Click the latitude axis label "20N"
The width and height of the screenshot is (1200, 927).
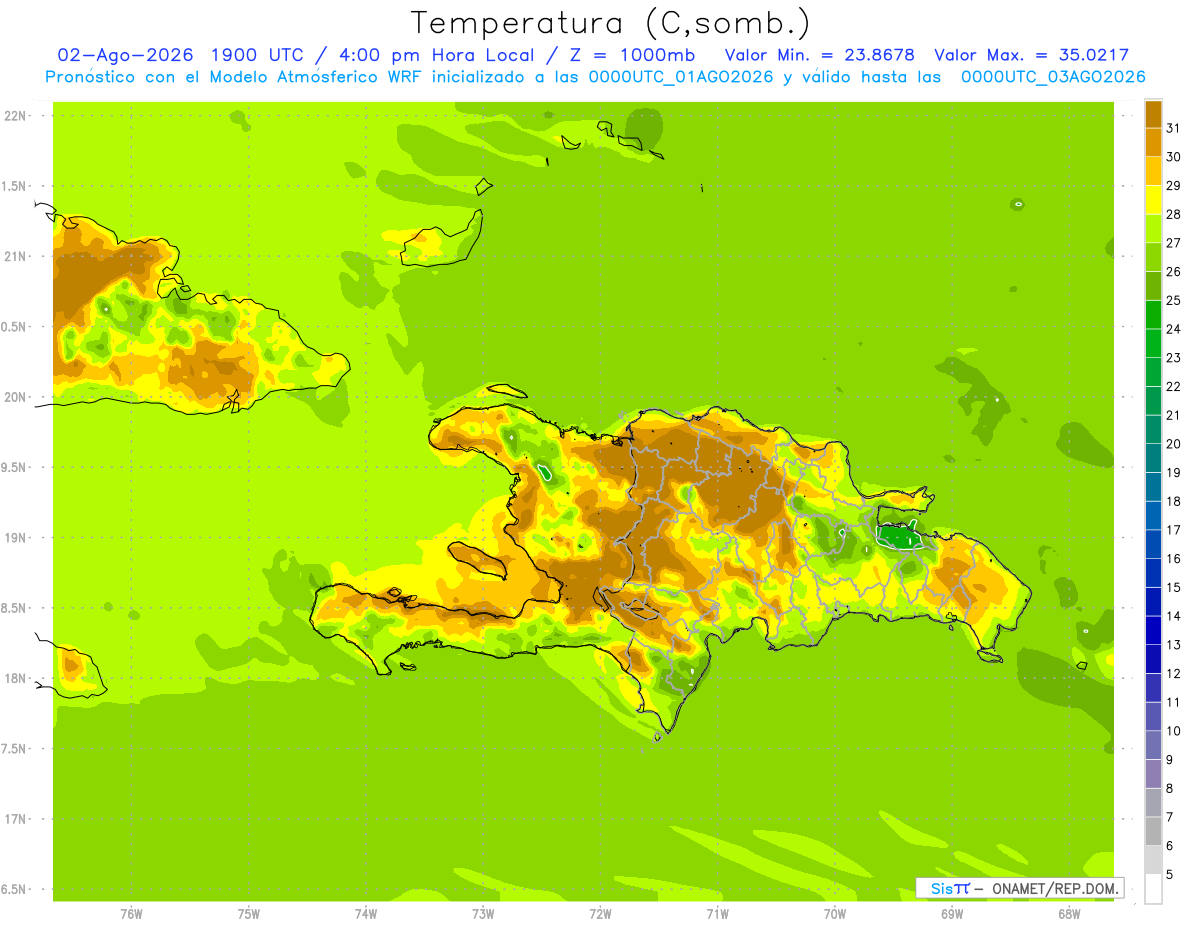(16, 397)
